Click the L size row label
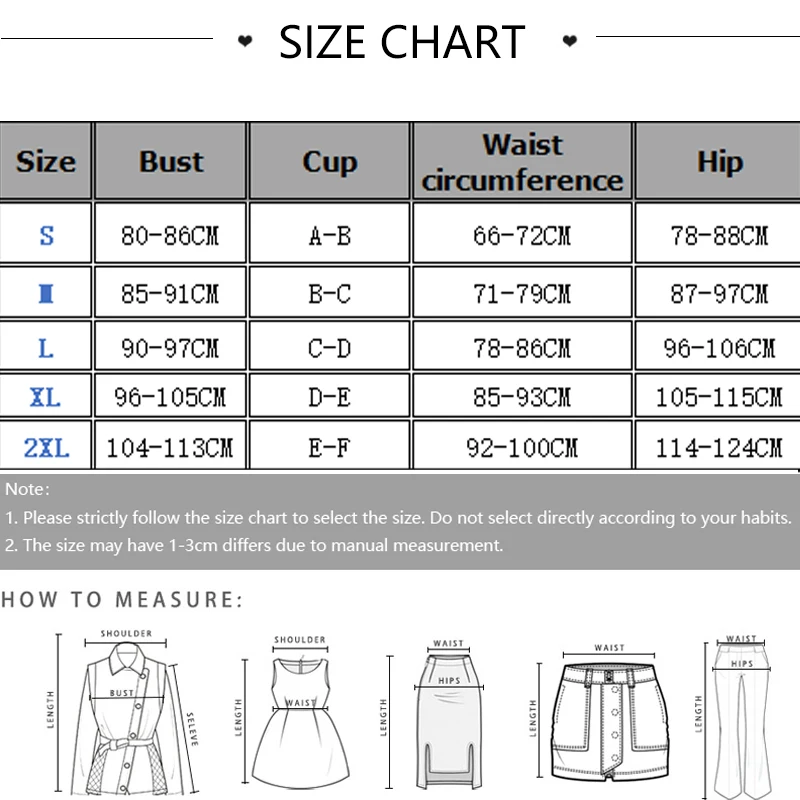This screenshot has width=800, height=800. pyautogui.click(x=46, y=348)
